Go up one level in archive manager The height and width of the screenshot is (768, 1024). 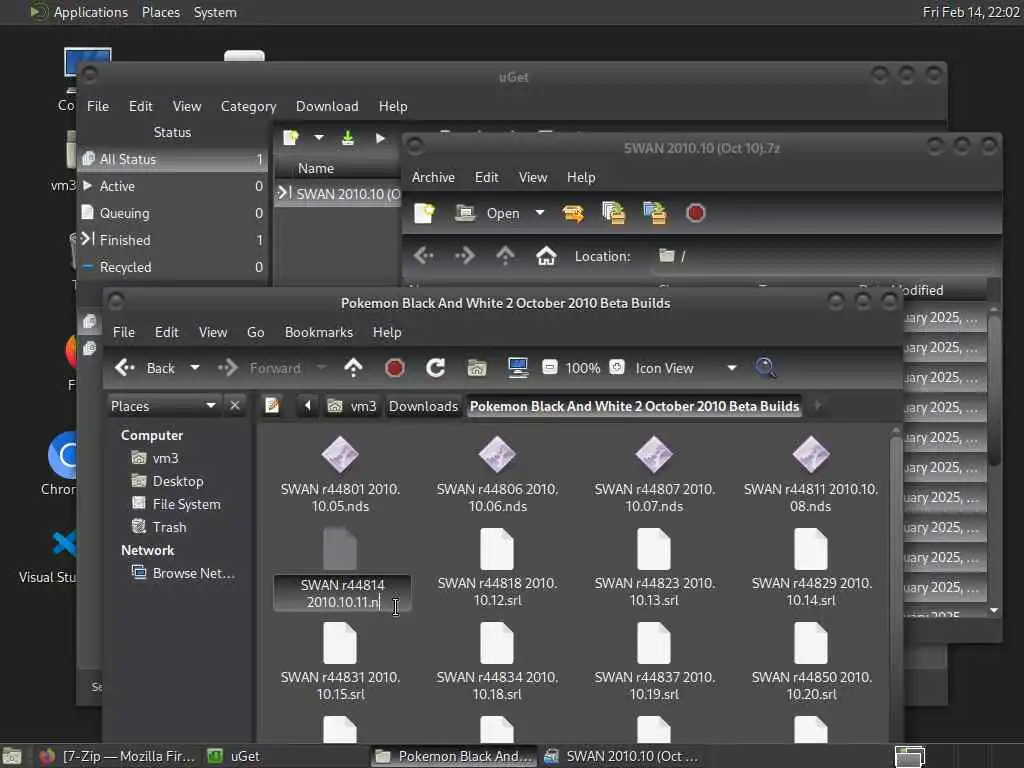pyautogui.click(x=505, y=256)
